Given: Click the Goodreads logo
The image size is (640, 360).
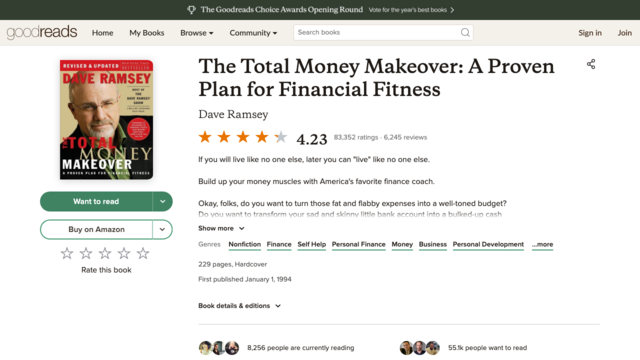Looking at the screenshot, I should click(x=42, y=32).
